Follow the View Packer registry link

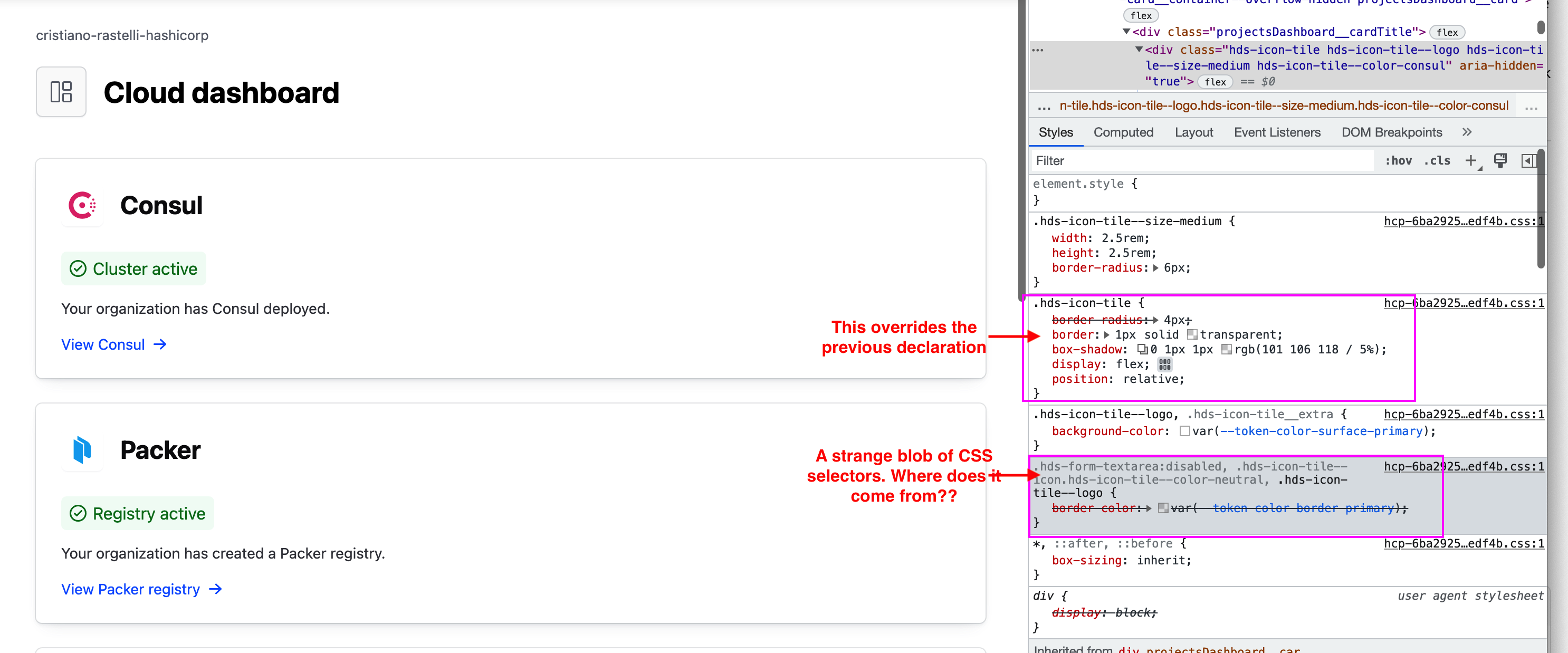click(130, 589)
